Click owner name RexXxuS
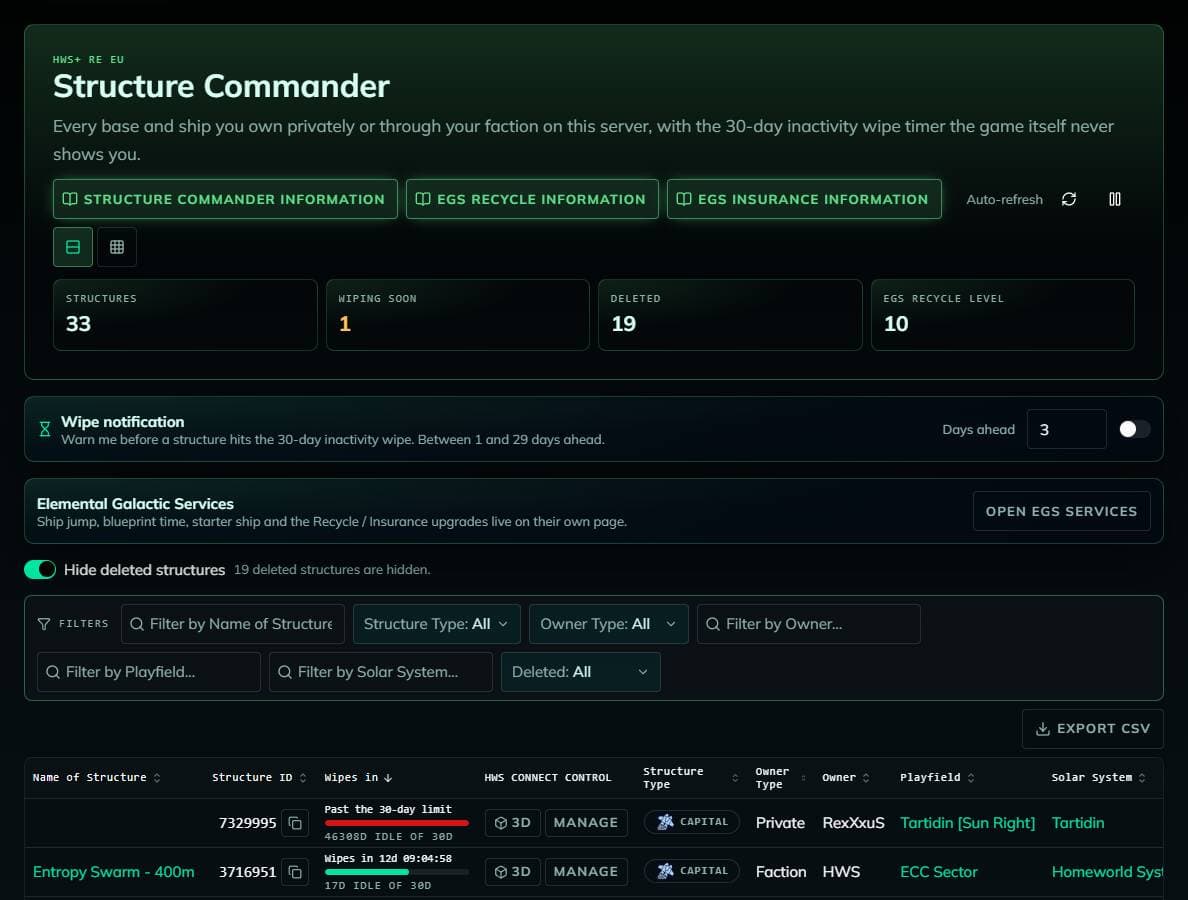 click(853, 823)
